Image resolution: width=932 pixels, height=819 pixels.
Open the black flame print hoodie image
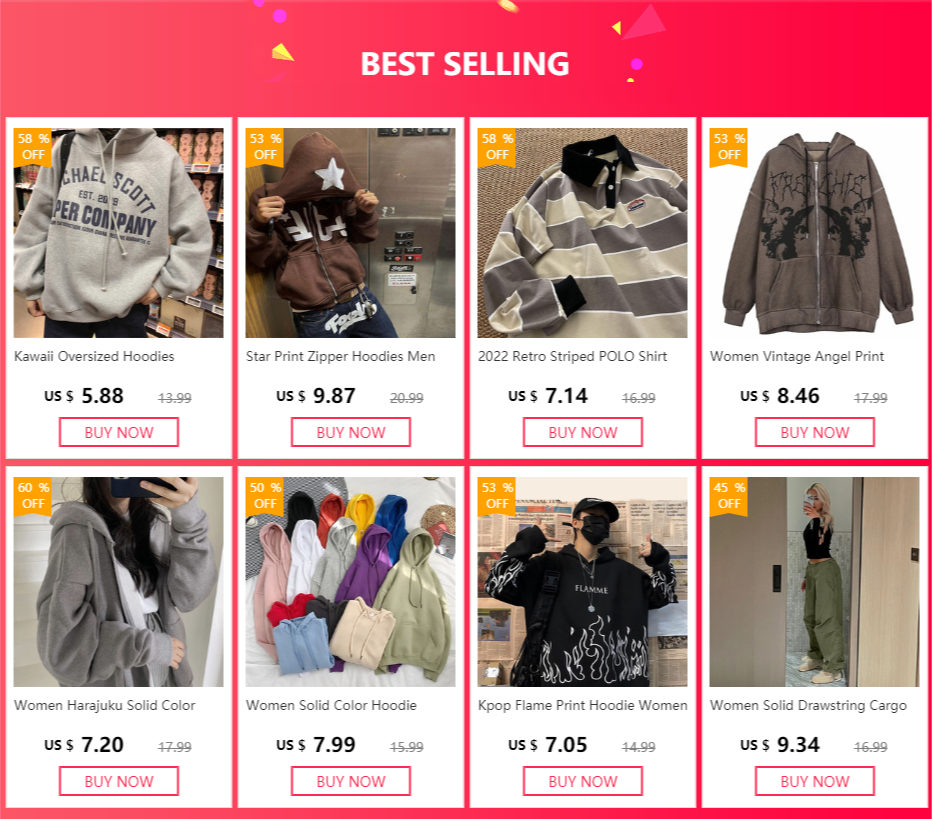click(x=582, y=582)
